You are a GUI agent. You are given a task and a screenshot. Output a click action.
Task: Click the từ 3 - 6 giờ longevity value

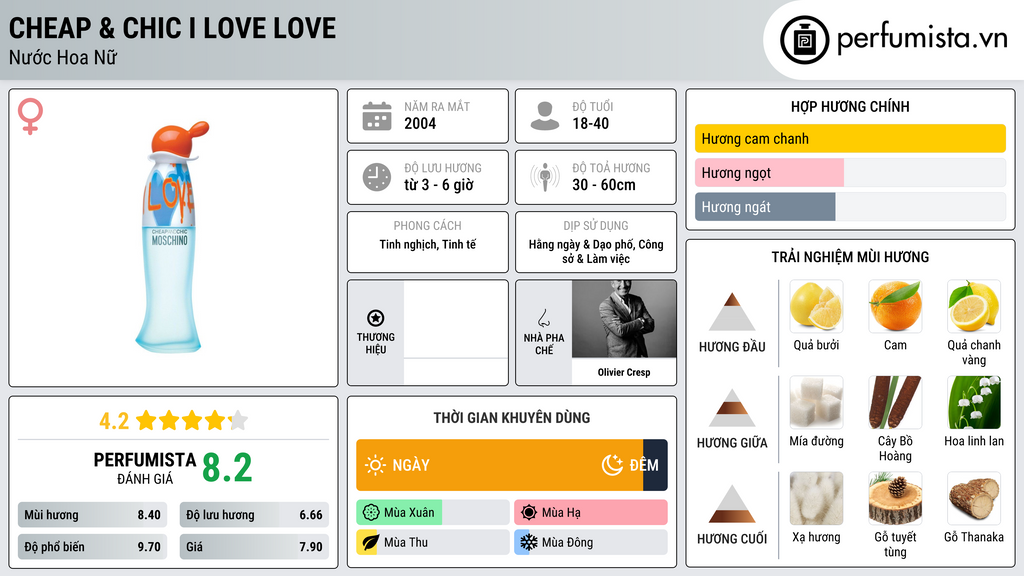(x=439, y=185)
